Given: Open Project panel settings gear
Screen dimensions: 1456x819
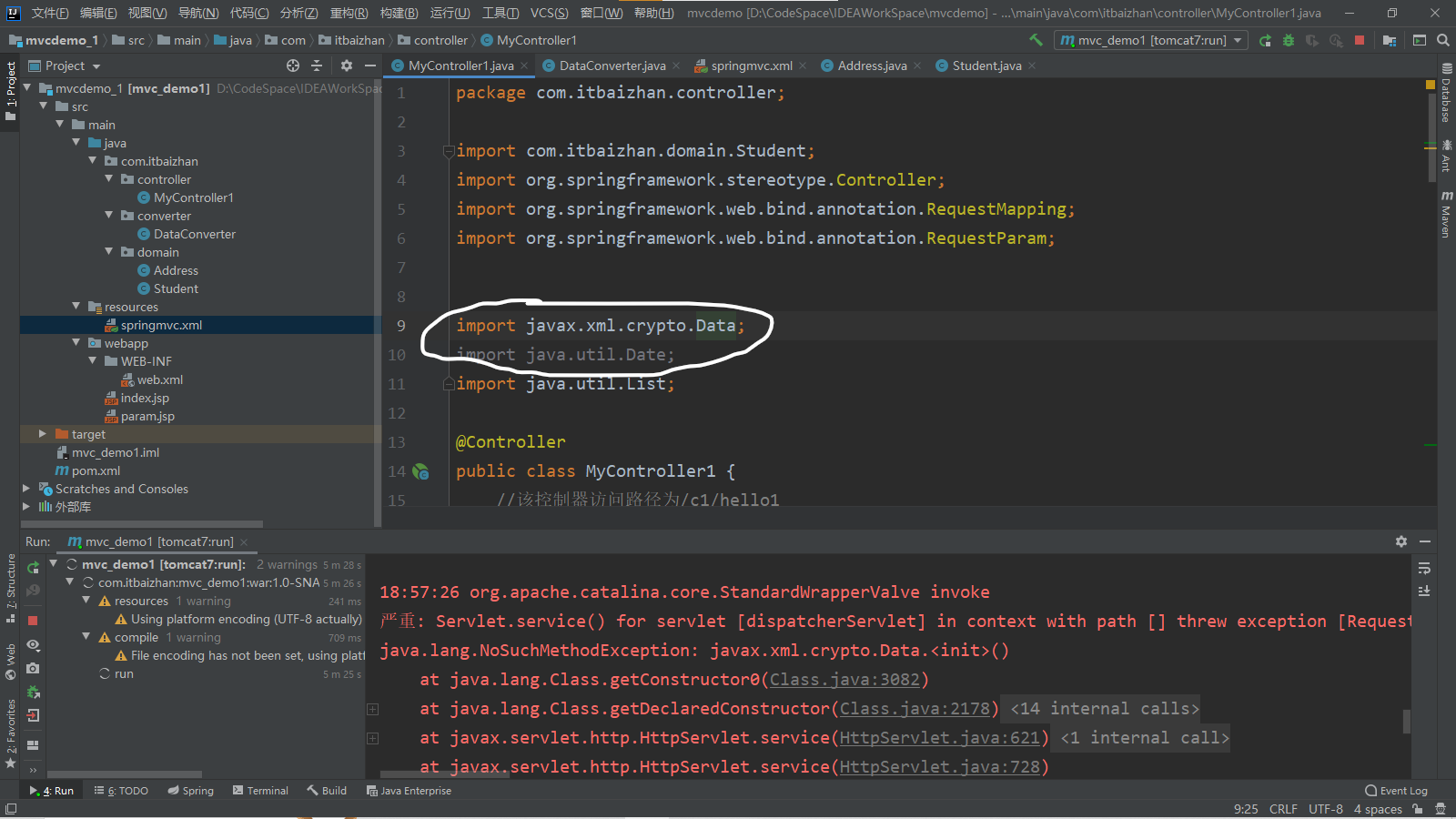Looking at the screenshot, I should point(347,66).
